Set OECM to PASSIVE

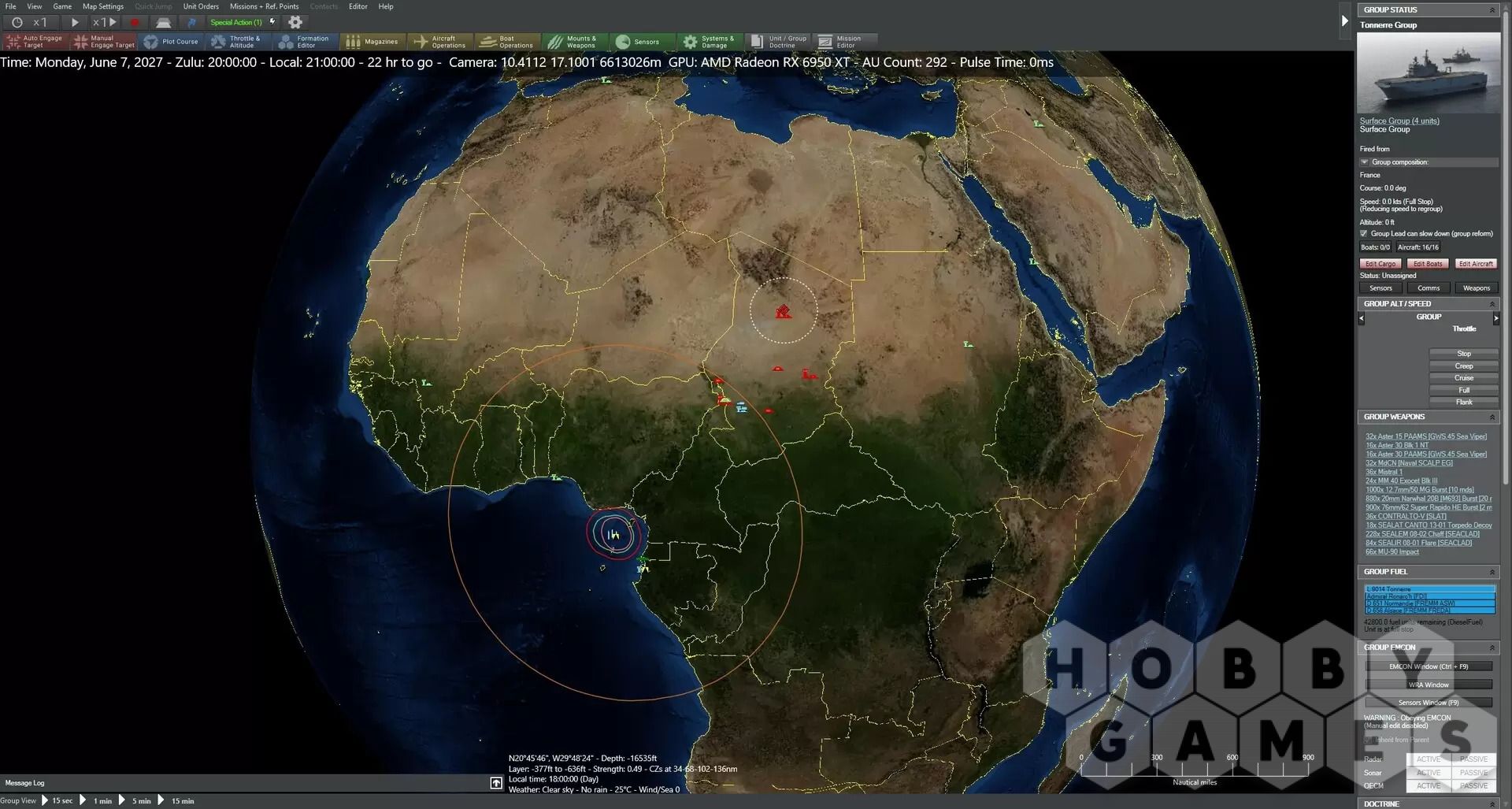1473,785
